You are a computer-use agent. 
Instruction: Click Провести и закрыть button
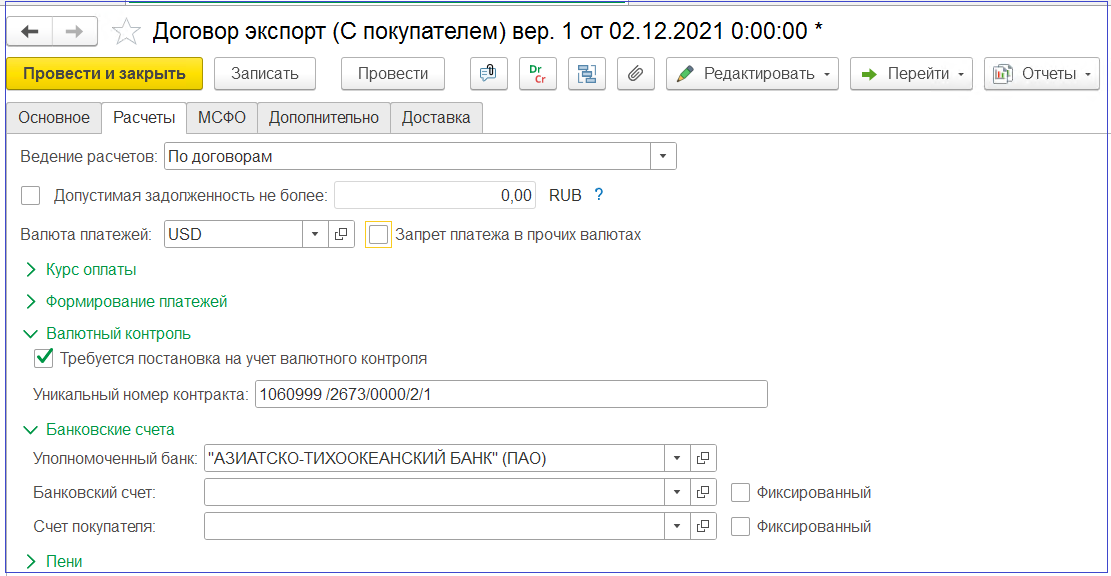click(104, 73)
